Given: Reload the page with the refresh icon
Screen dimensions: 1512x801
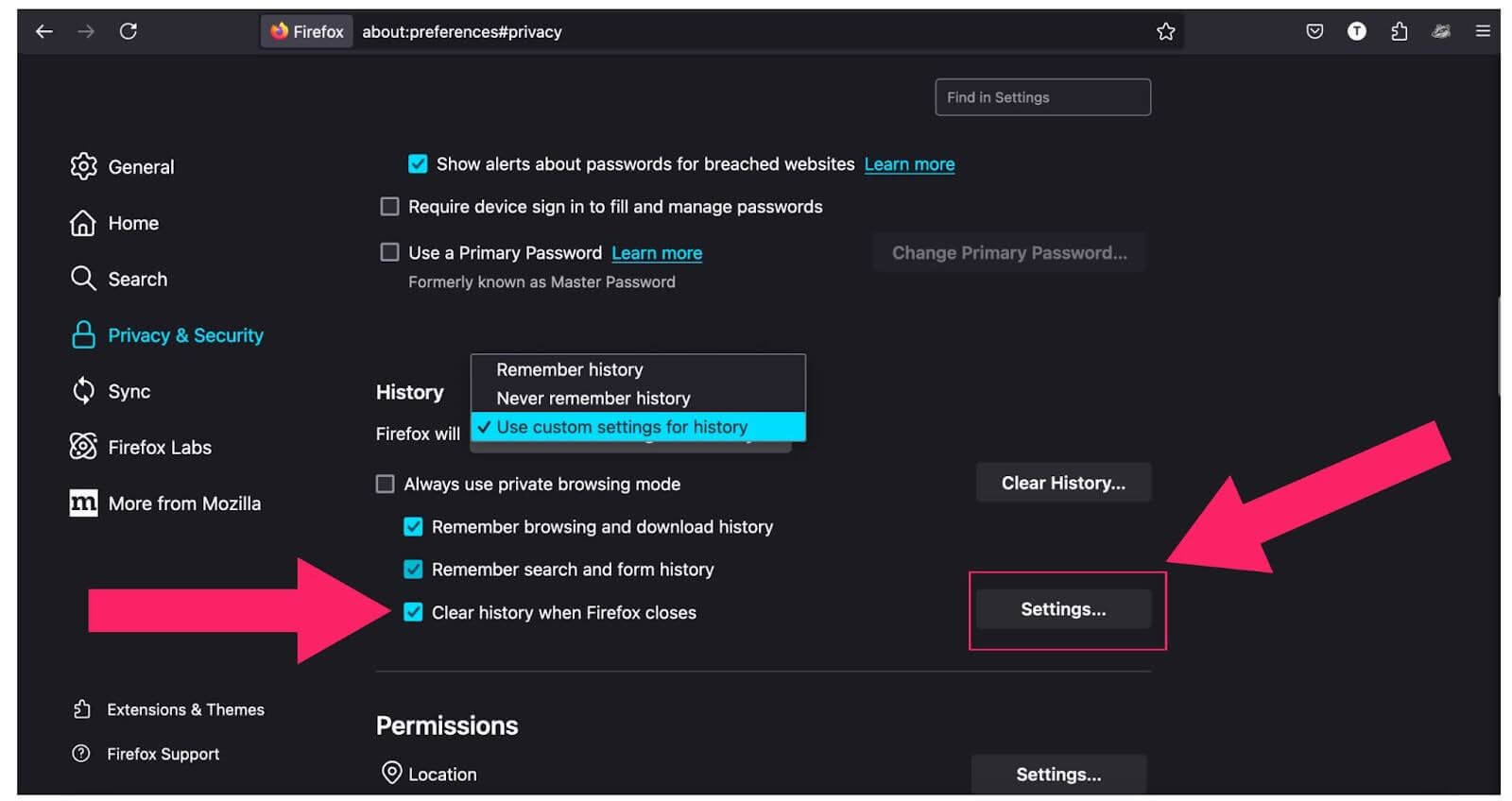Looking at the screenshot, I should (x=129, y=31).
